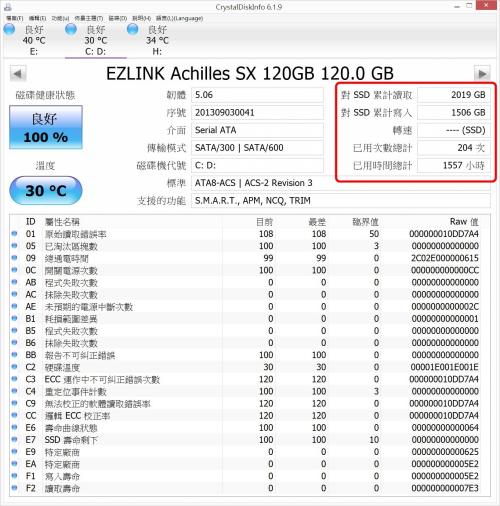Viewport: 500px width, 506px height.
Task: Click the power on hours value 1557 小時
Action: (454, 165)
